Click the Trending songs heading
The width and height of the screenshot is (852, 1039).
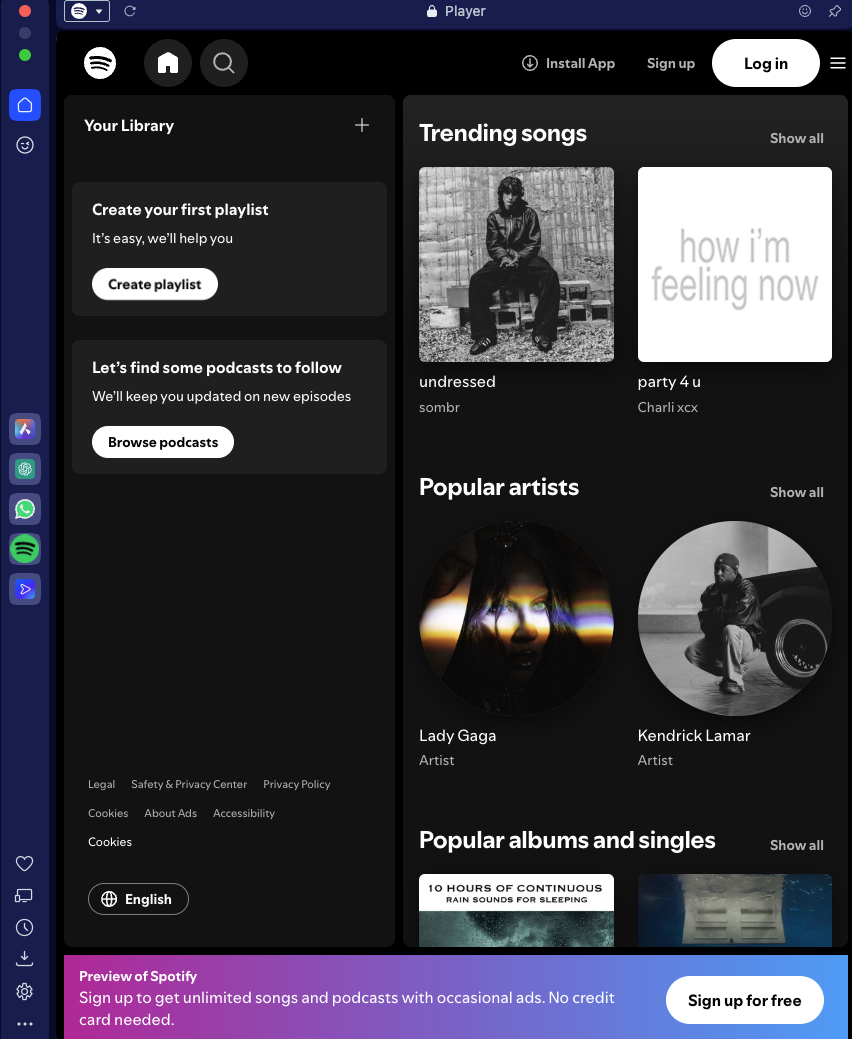click(x=503, y=133)
